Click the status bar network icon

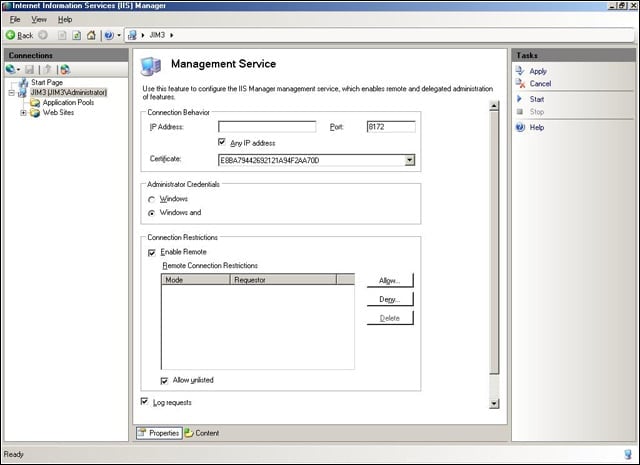tap(628, 454)
